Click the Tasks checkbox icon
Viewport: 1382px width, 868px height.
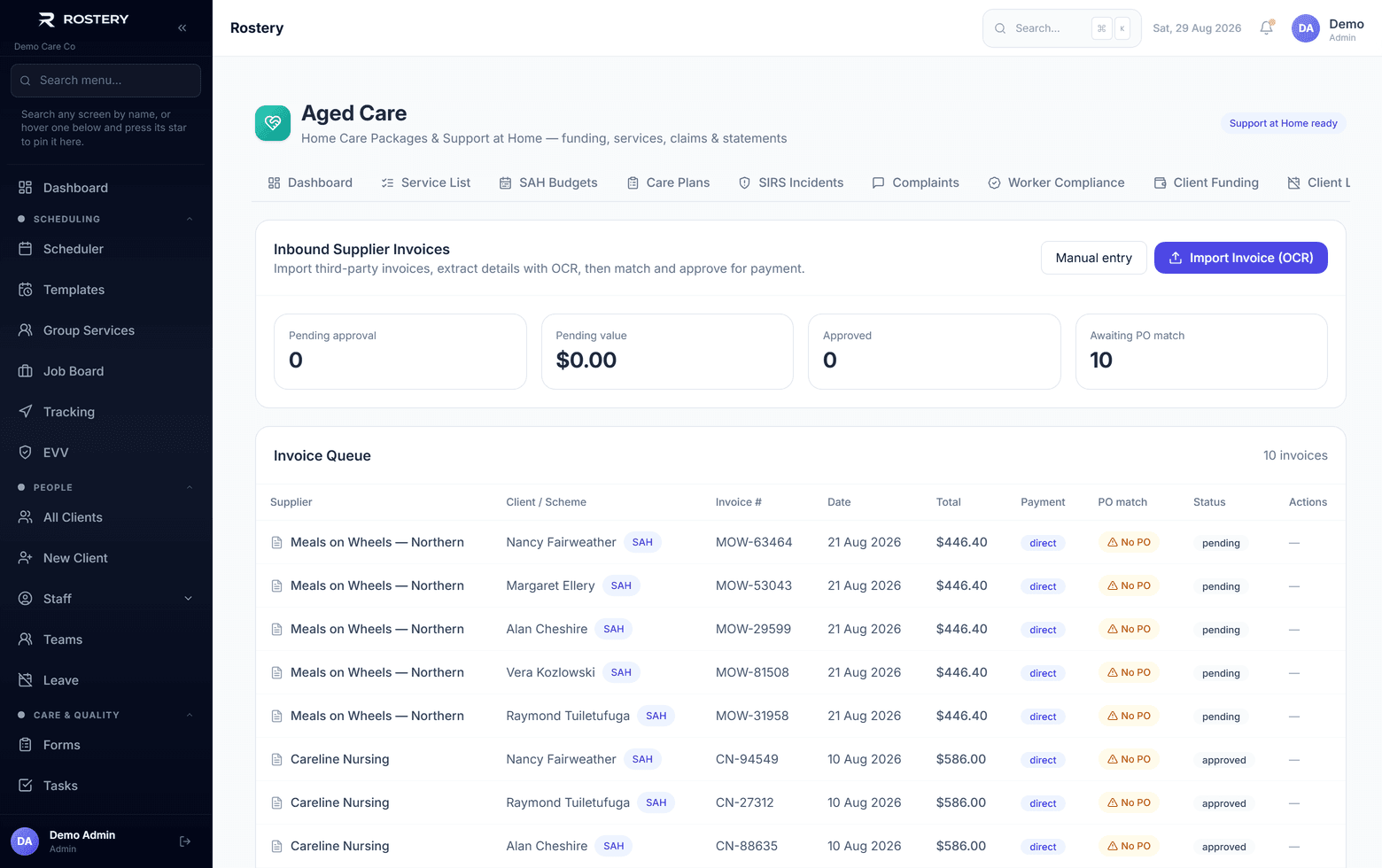point(26,786)
